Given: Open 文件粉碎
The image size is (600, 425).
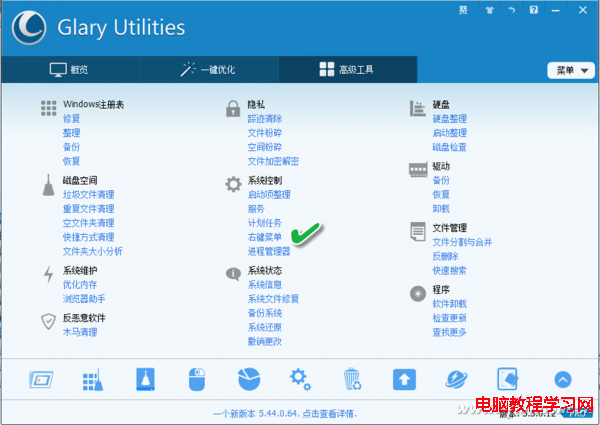Looking at the screenshot, I should [265, 133].
